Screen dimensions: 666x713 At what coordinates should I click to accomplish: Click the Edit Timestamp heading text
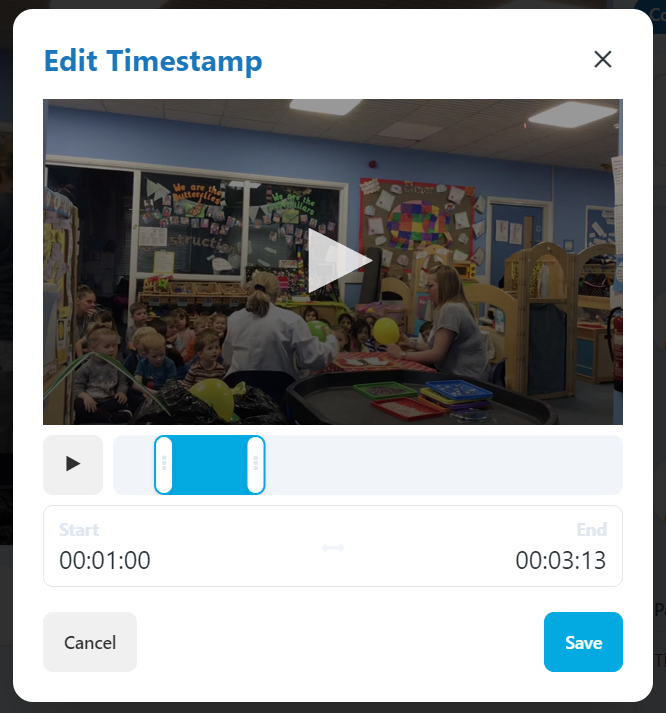click(153, 61)
